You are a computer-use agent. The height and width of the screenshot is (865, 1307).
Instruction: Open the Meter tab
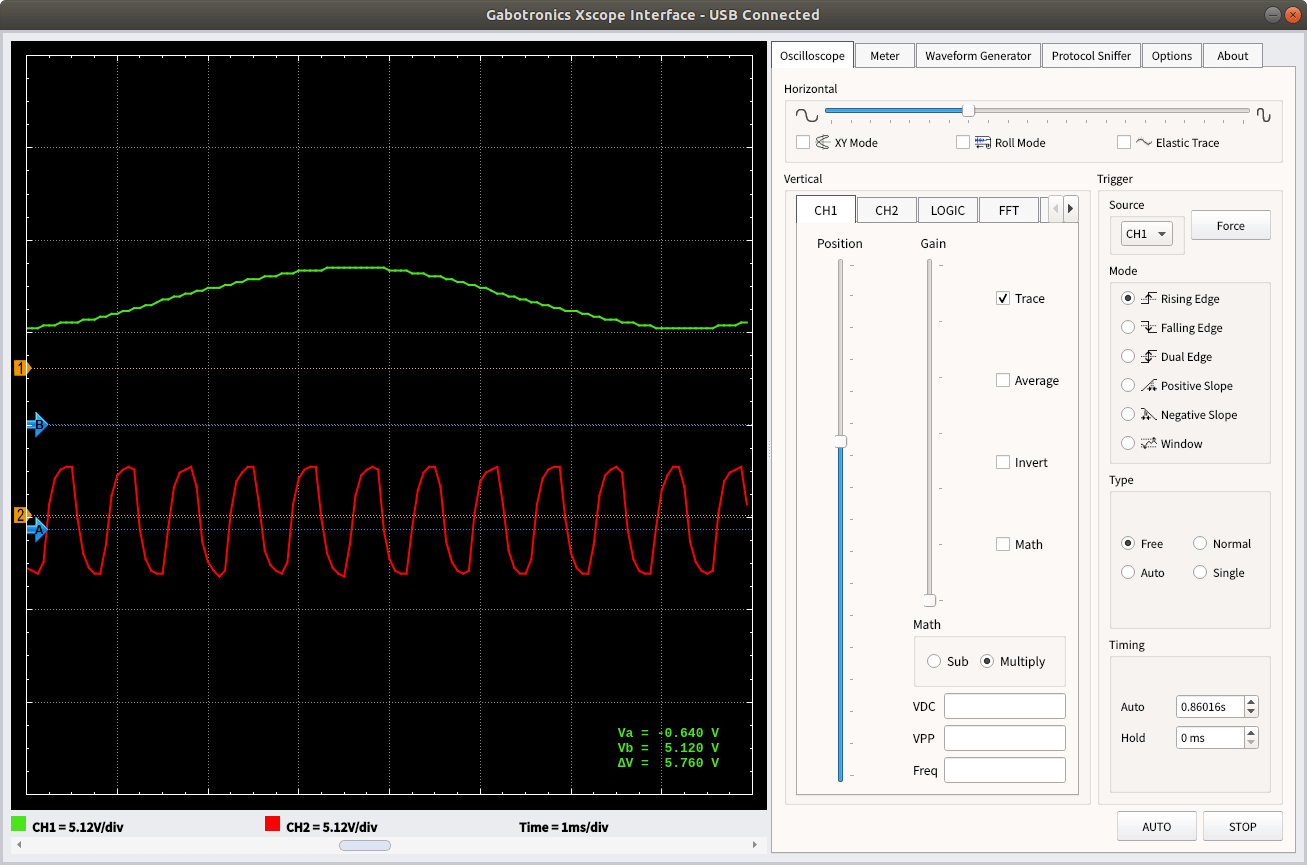pos(885,56)
